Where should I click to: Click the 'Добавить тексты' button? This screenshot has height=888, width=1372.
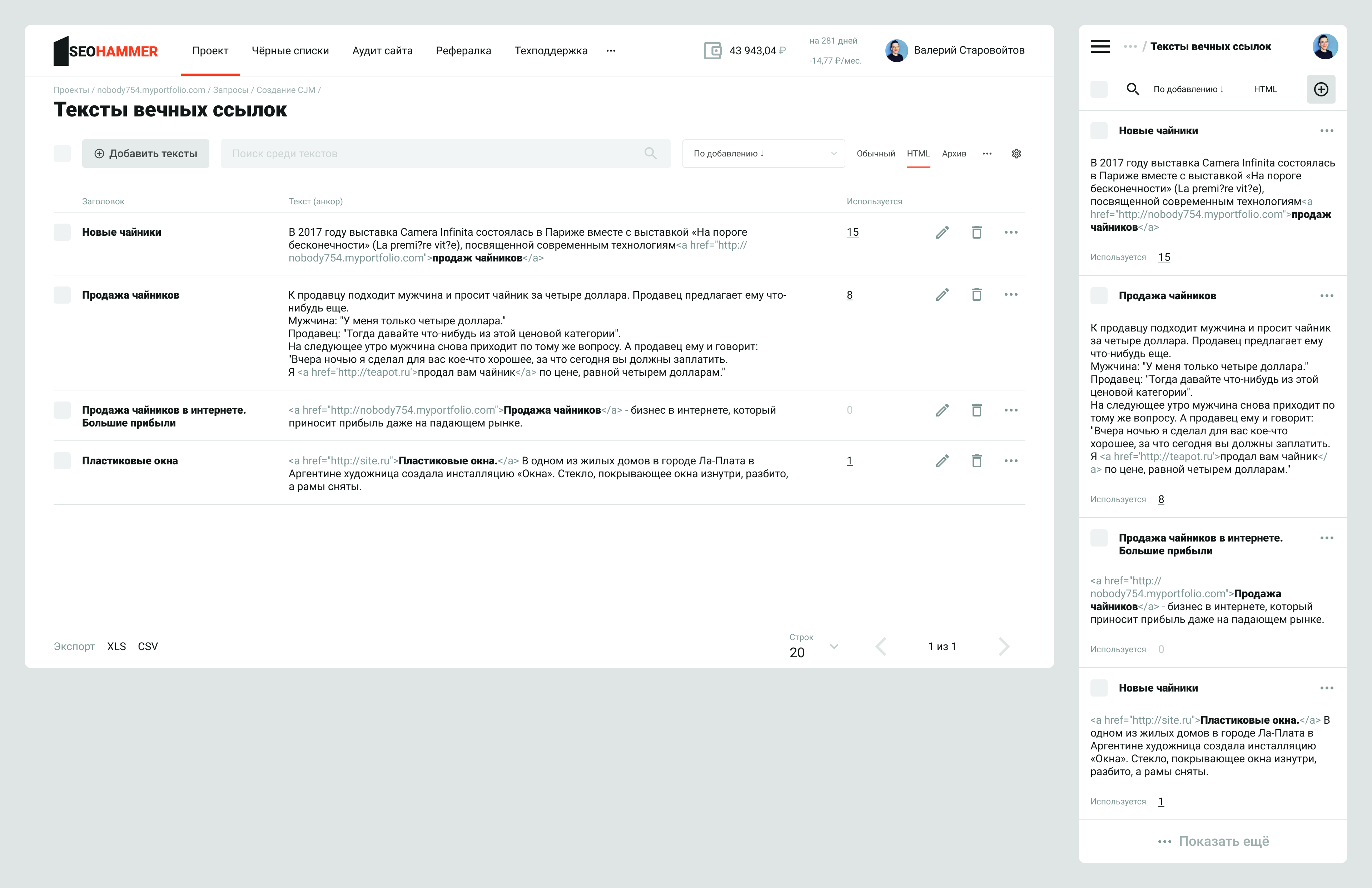click(145, 154)
